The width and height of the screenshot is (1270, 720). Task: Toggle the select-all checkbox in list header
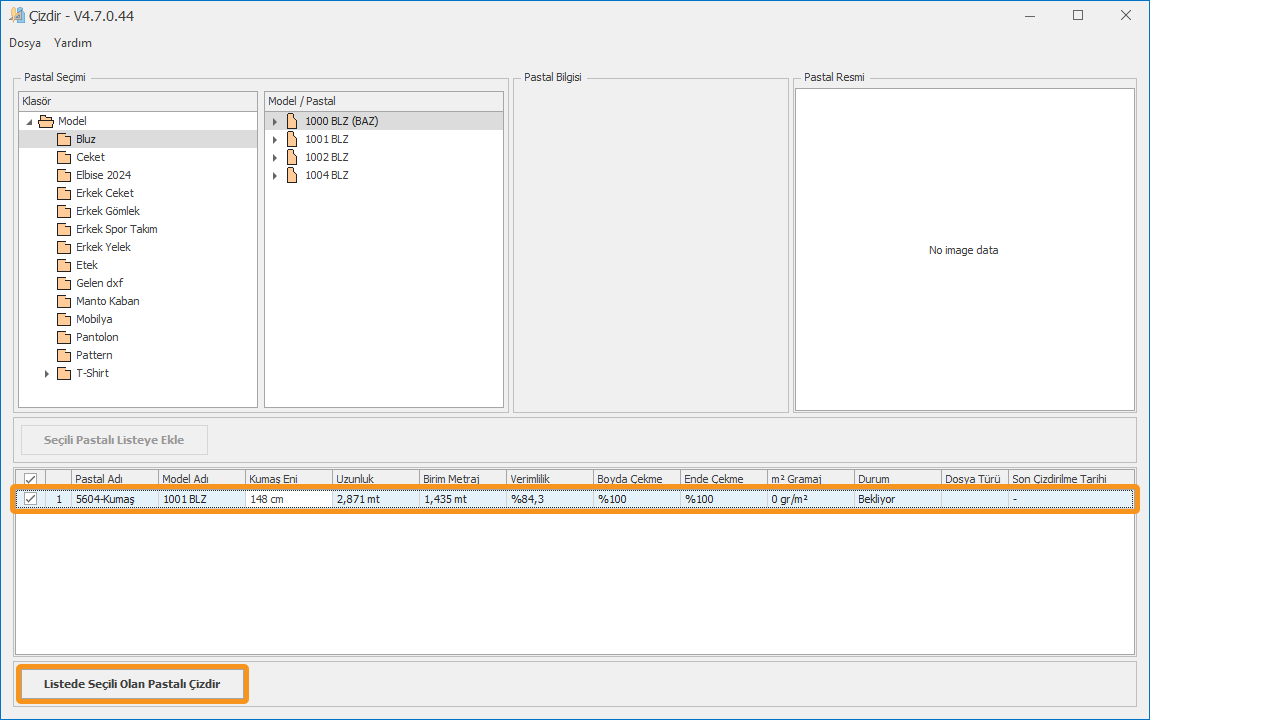coord(30,479)
